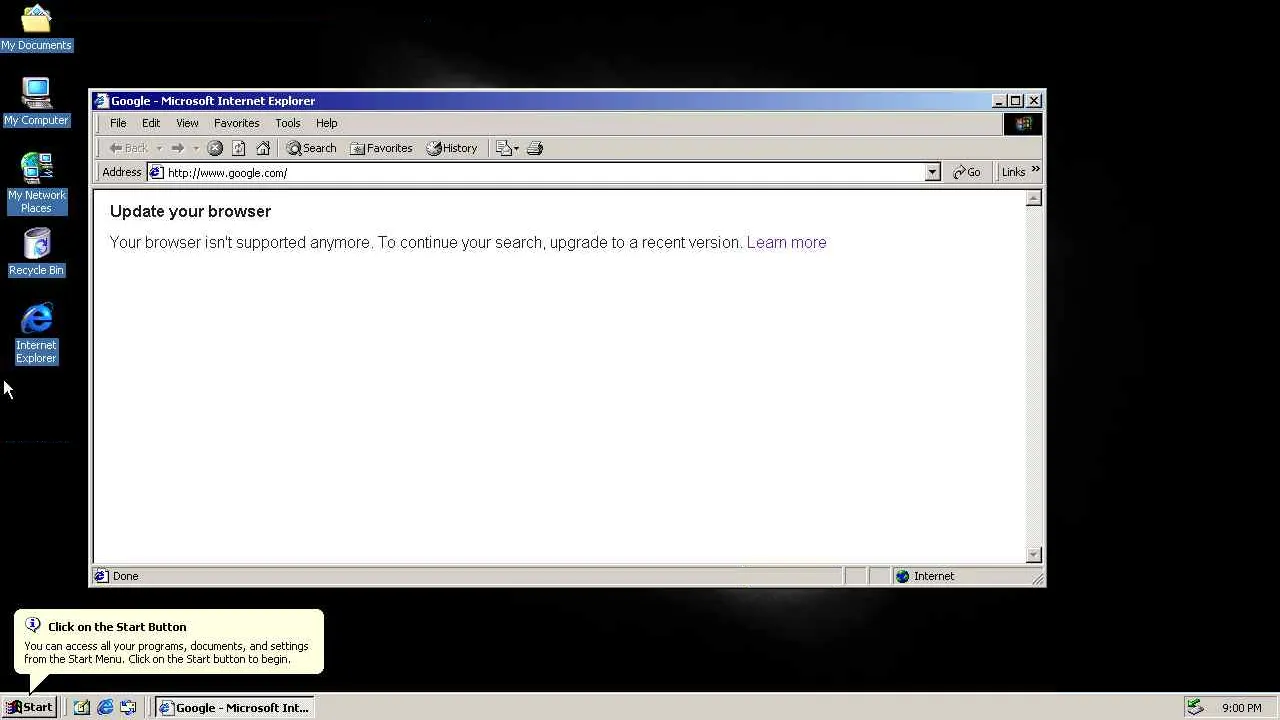Click the Start button
This screenshot has width=1280, height=720.
(29, 707)
